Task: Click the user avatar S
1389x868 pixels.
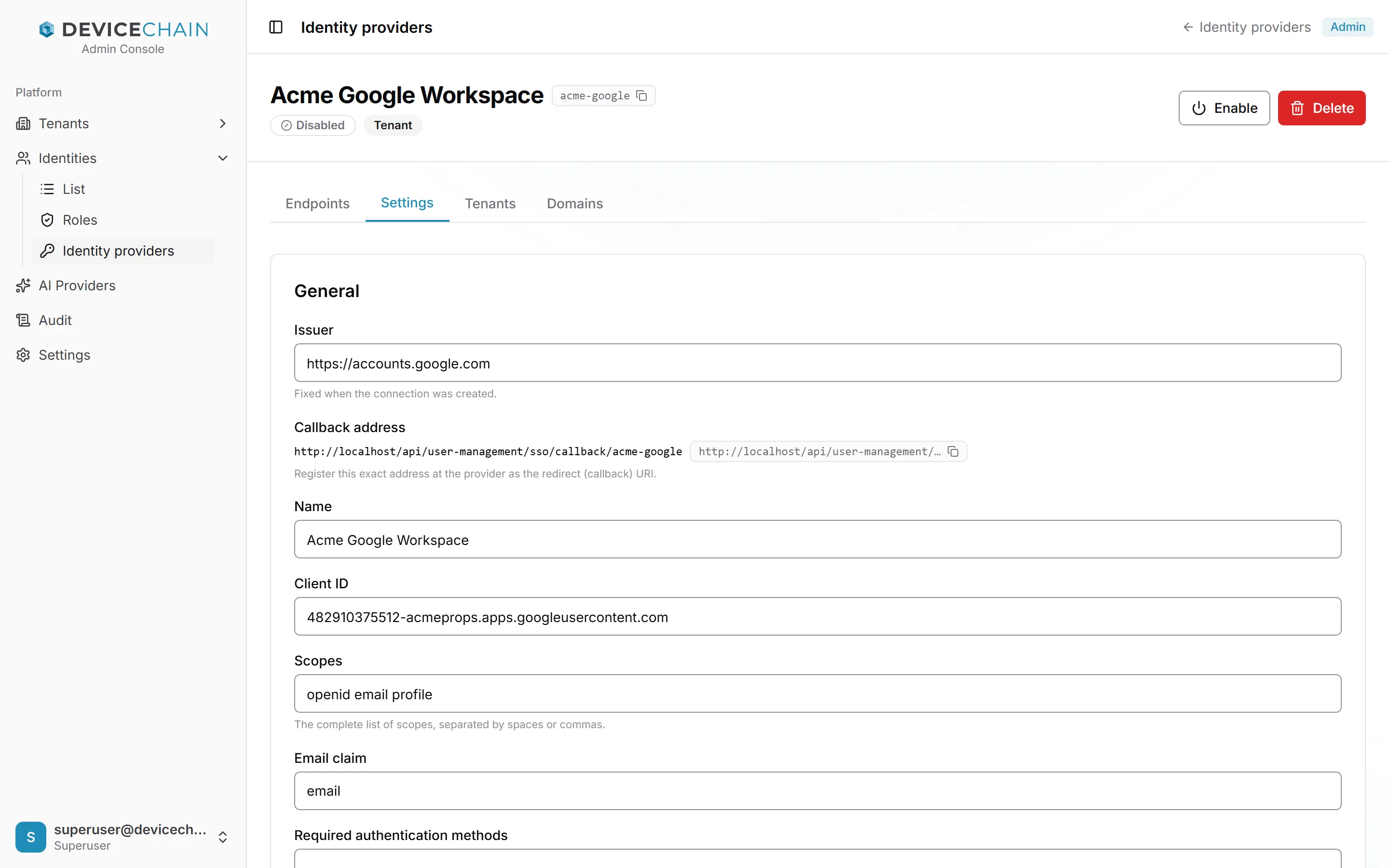Action: [30, 837]
